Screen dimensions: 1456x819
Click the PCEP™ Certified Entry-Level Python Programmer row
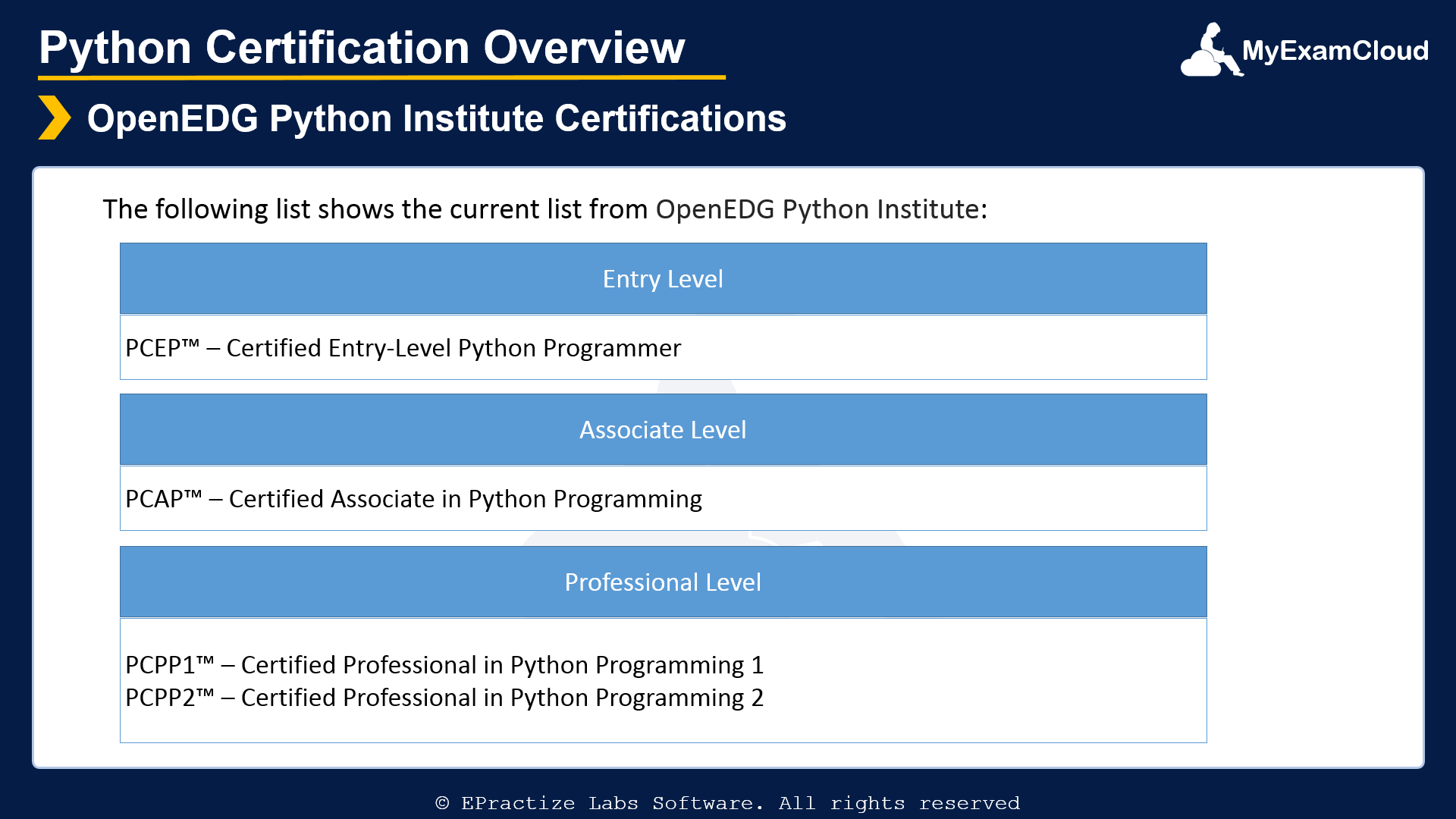pos(663,347)
